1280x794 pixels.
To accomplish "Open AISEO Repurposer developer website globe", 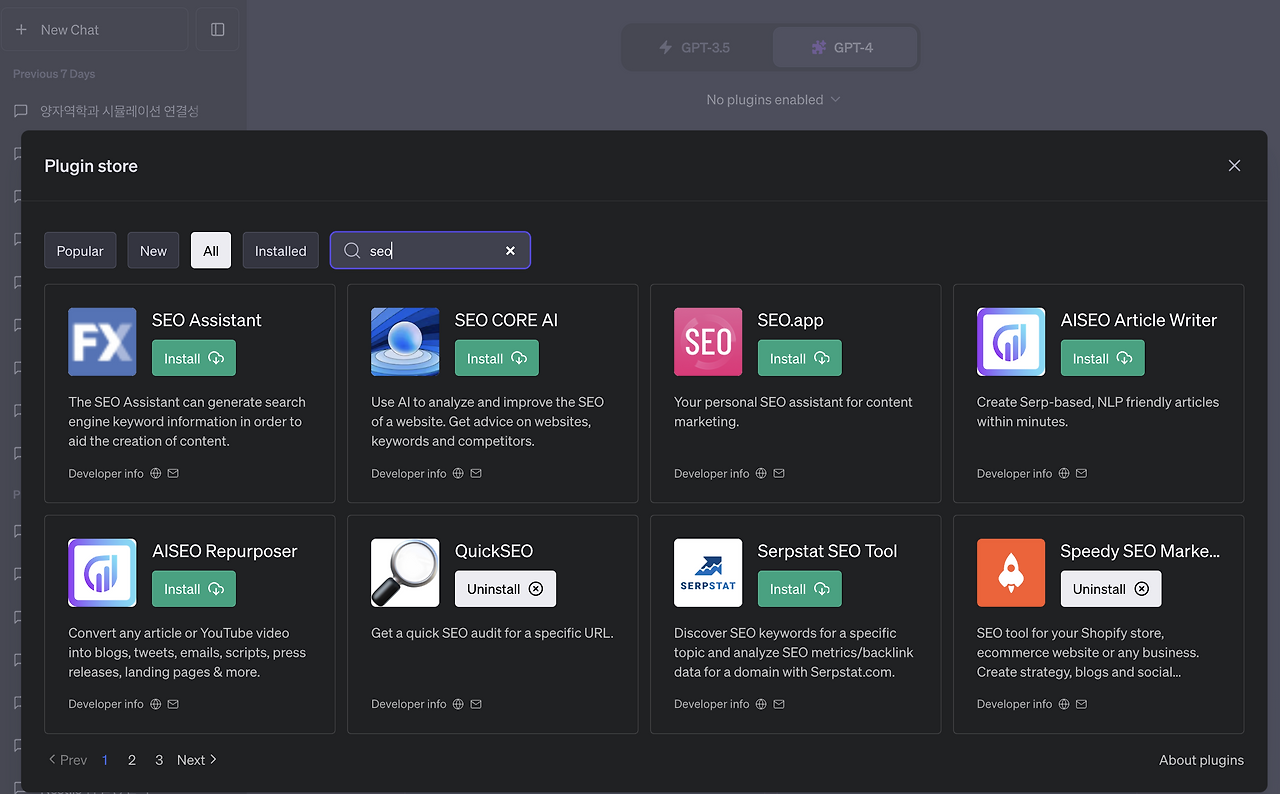I will tap(156, 704).
